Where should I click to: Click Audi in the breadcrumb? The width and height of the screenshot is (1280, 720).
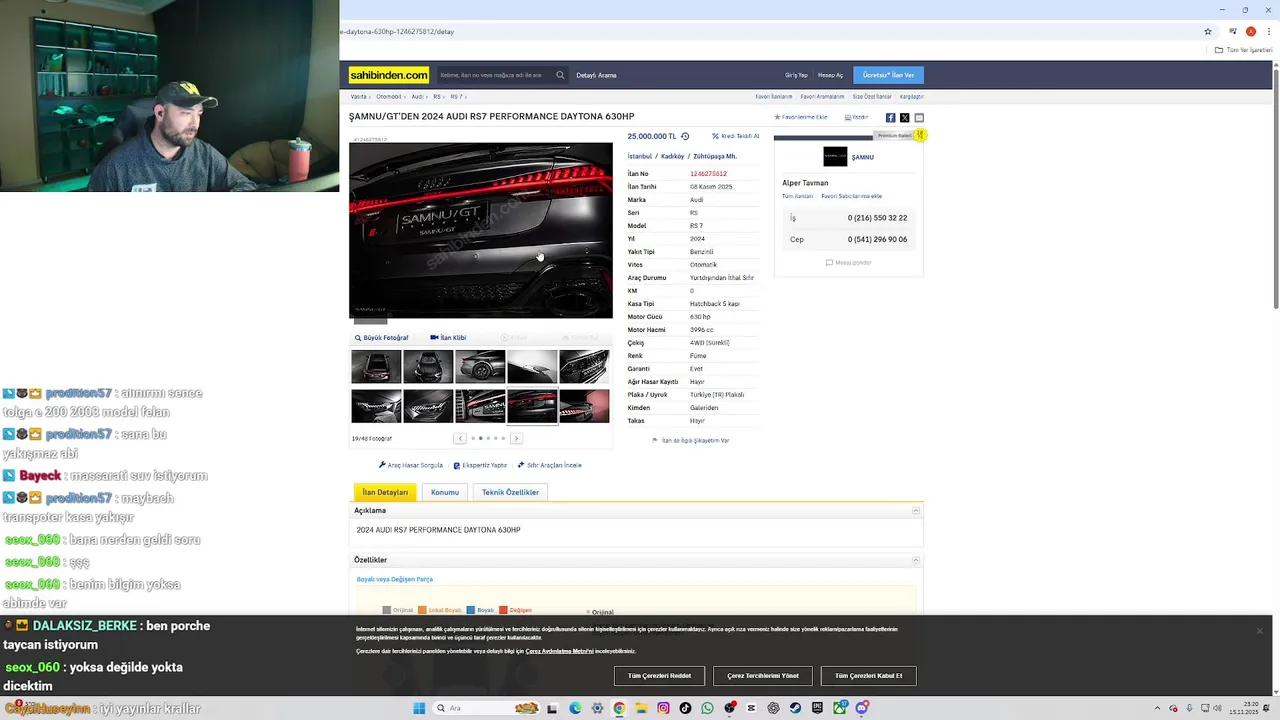coord(417,97)
